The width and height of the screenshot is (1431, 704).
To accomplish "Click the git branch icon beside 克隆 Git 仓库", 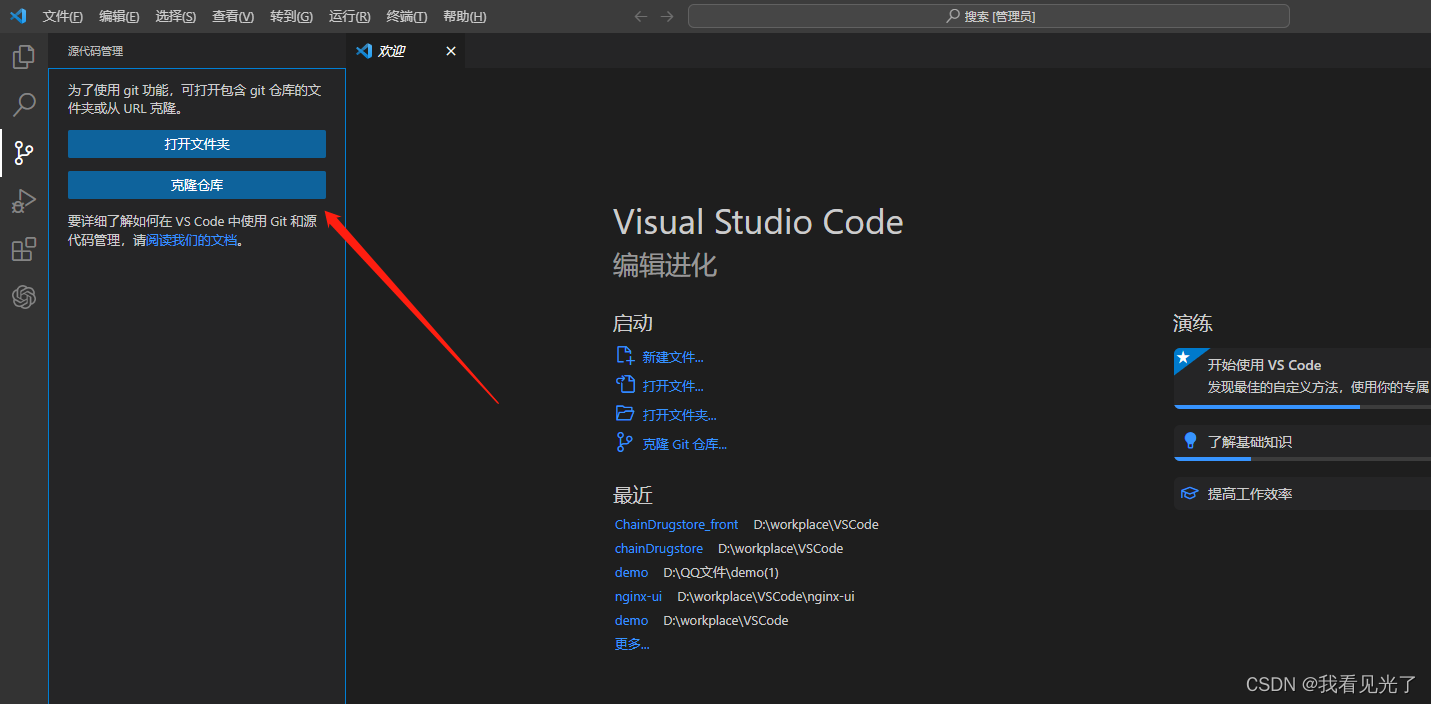I will click(x=625, y=443).
